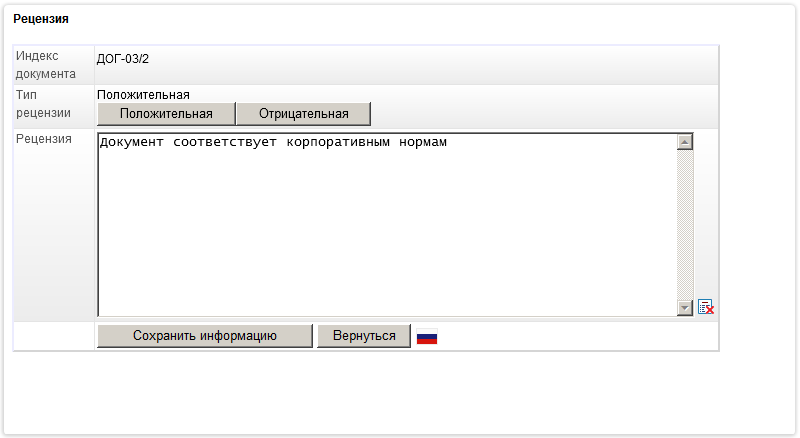The image size is (800, 438).
Task: Click the clear text icon beside the review box
Action: click(x=706, y=307)
